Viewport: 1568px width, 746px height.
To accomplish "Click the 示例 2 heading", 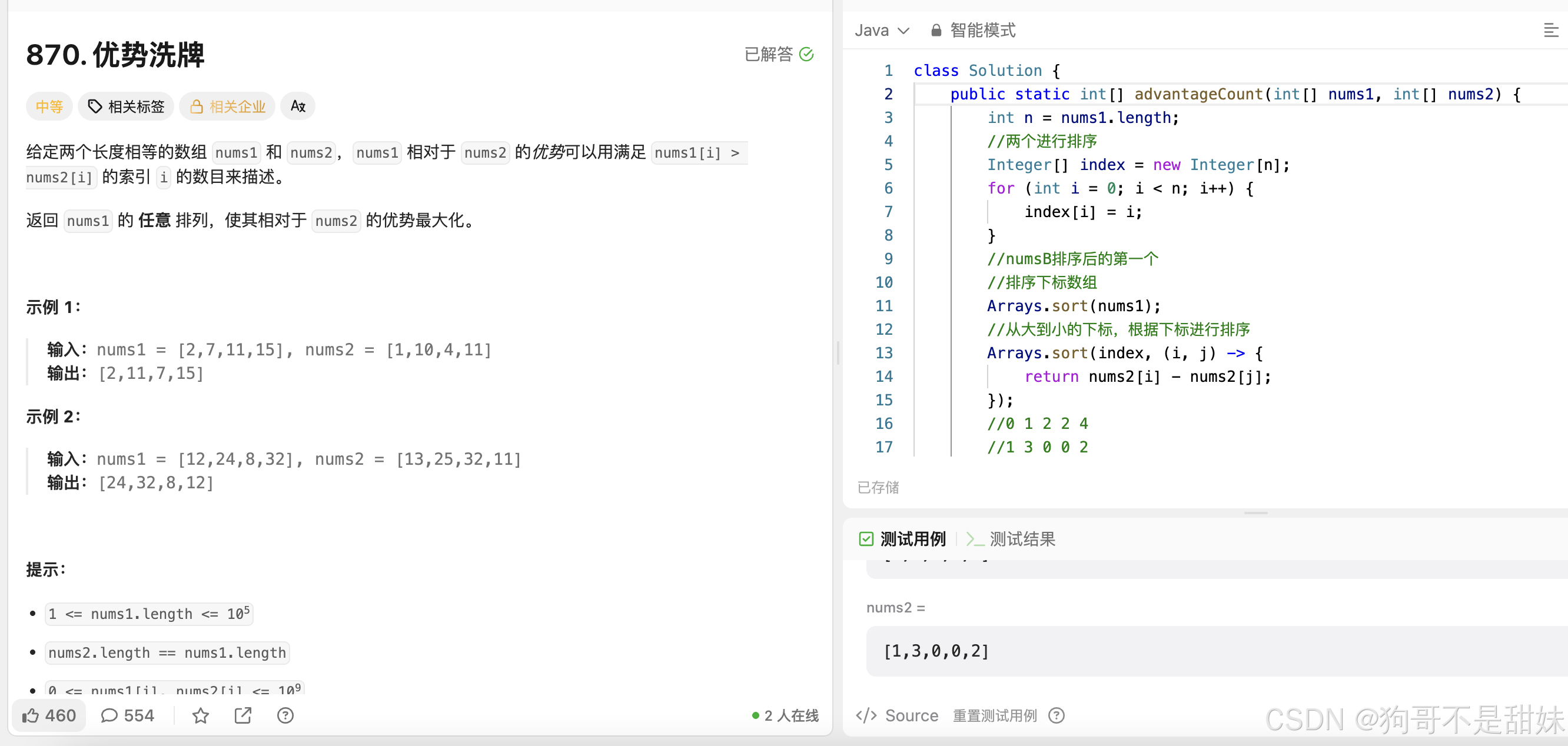I will 54,417.
